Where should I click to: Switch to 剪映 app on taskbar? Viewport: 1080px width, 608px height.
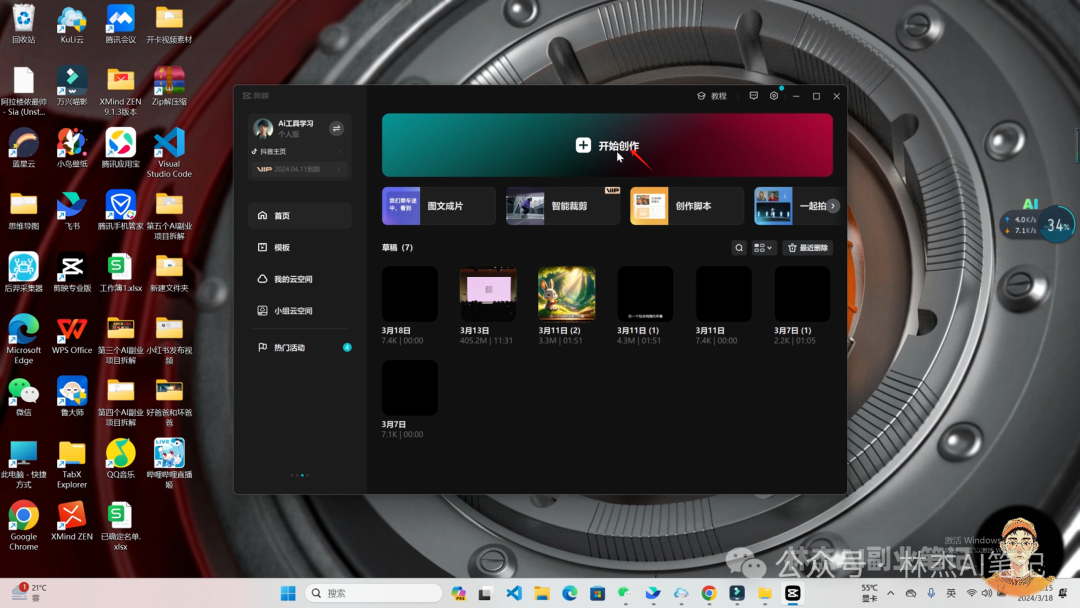(x=793, y=594)
